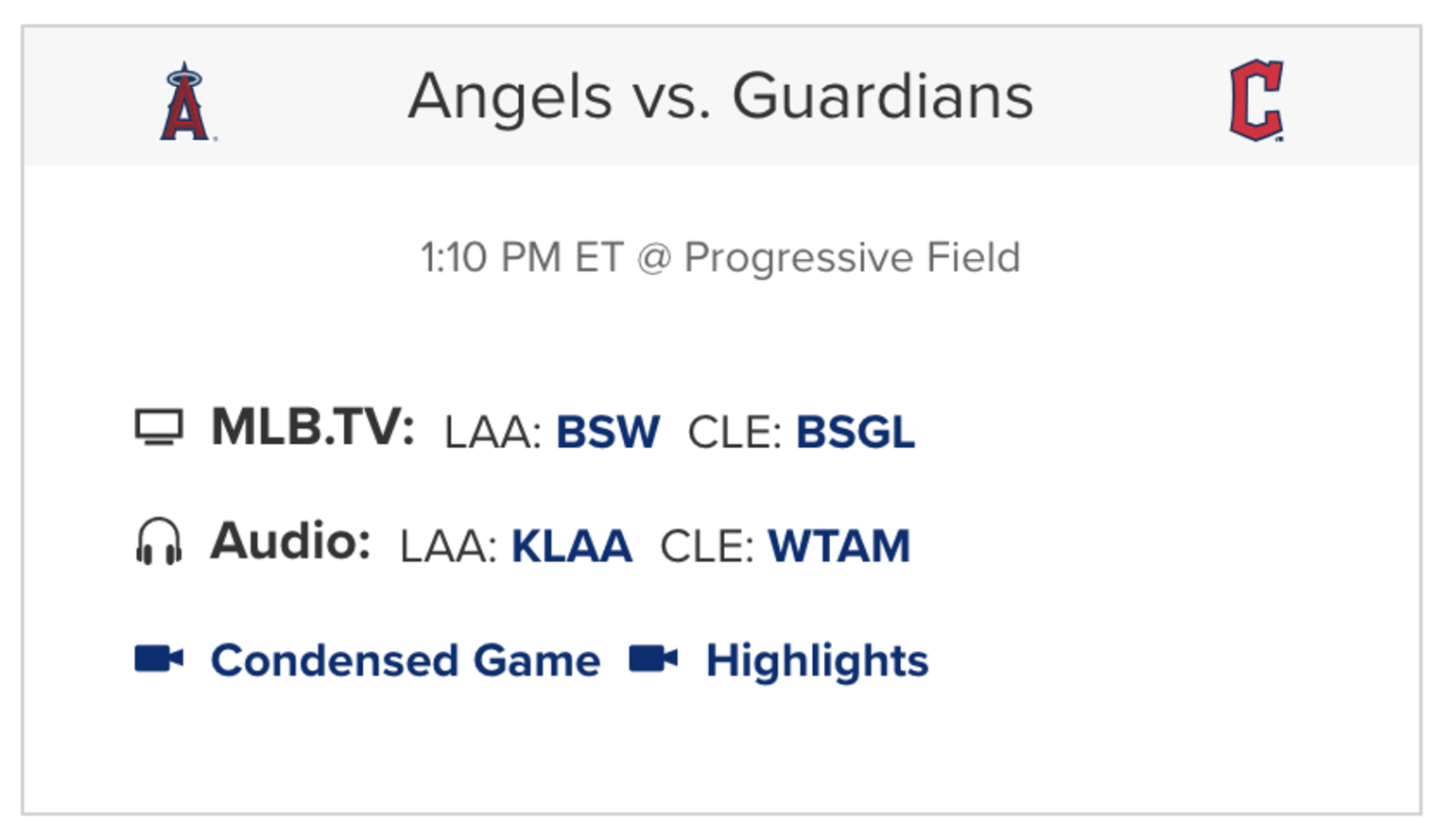1452x840 pixels.
Task: Open the BSW broadcast stream for the Angels
Action: (x=608, y=432)
